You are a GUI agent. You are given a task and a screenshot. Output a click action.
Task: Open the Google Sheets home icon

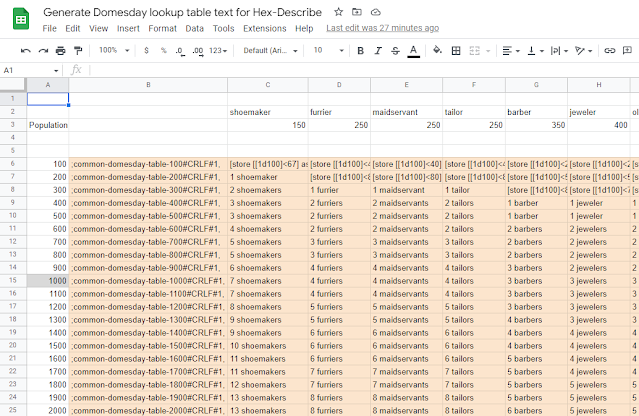[x=21, y=19]
